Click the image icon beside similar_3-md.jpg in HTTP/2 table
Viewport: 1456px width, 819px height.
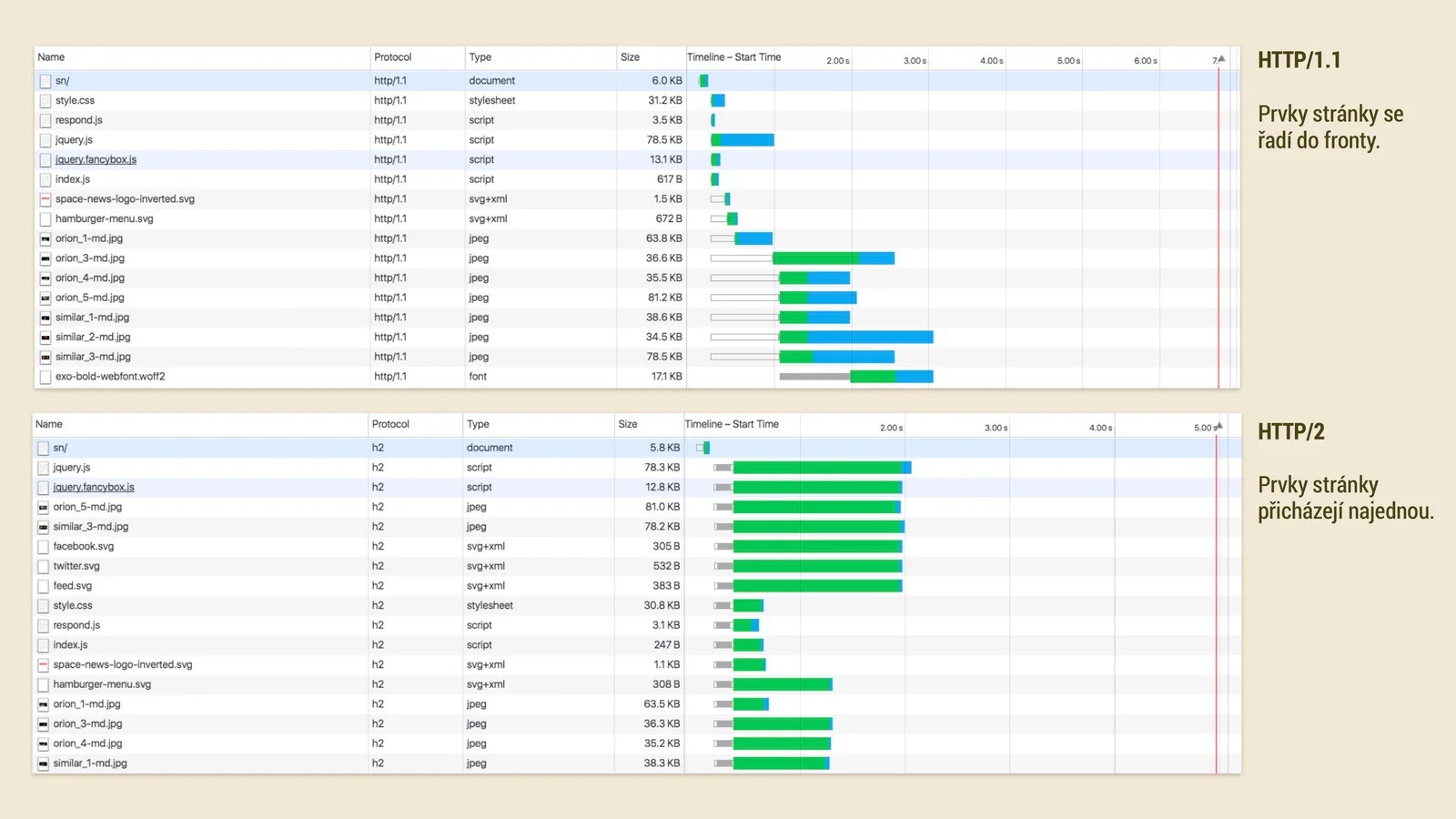pyautogui.click(x=42, y=526)
